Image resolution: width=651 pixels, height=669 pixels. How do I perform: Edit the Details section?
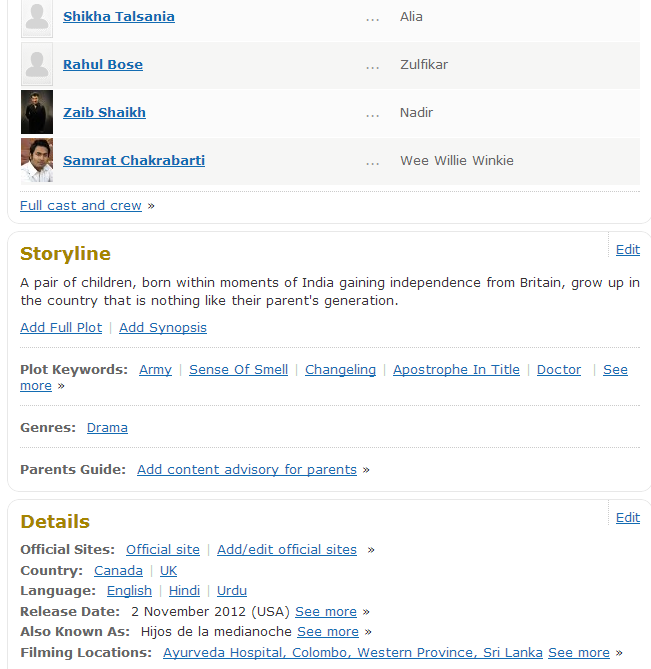pyautogui.click(x=627, y=518)
